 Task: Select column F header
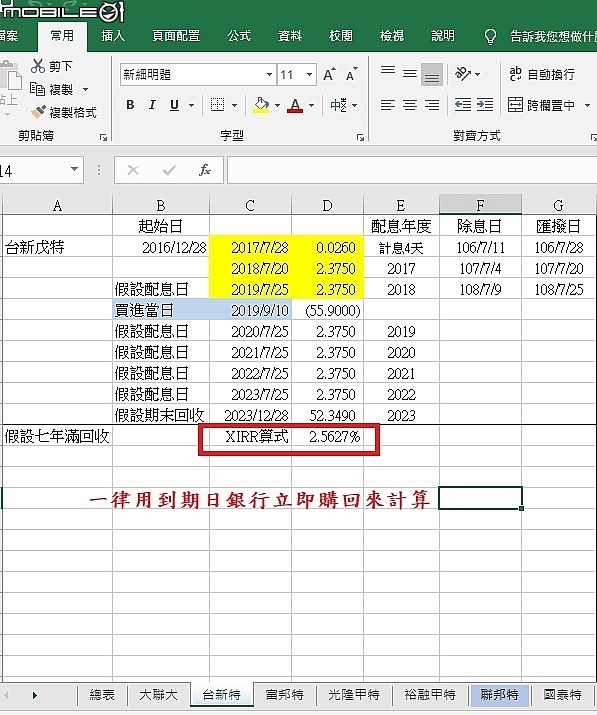click(x=480, y=205)
